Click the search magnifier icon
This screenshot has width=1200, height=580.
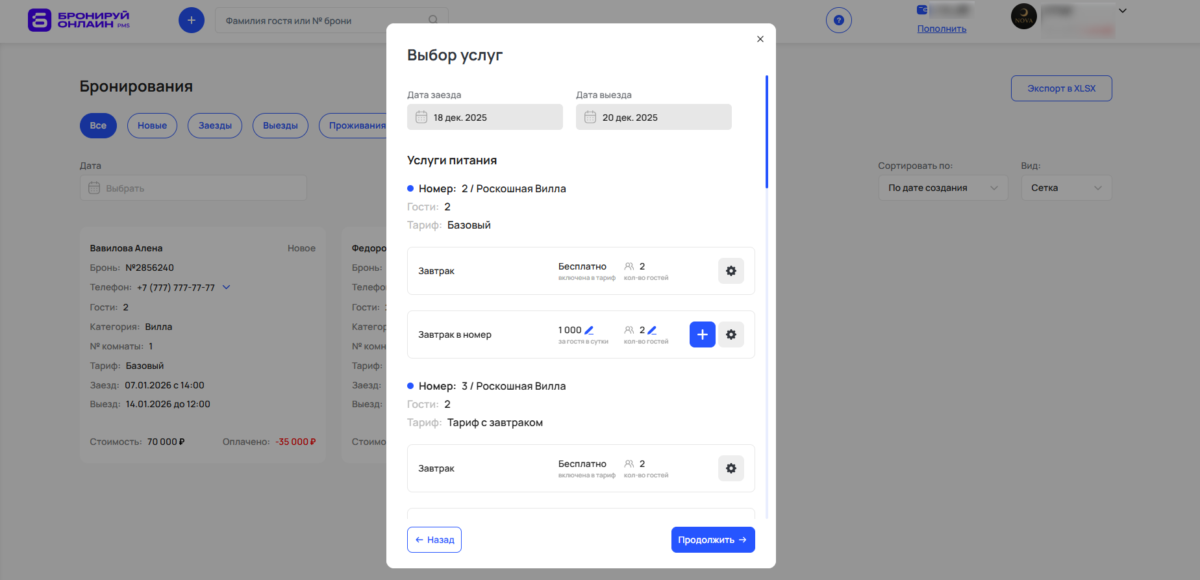[x=433, y=20]
